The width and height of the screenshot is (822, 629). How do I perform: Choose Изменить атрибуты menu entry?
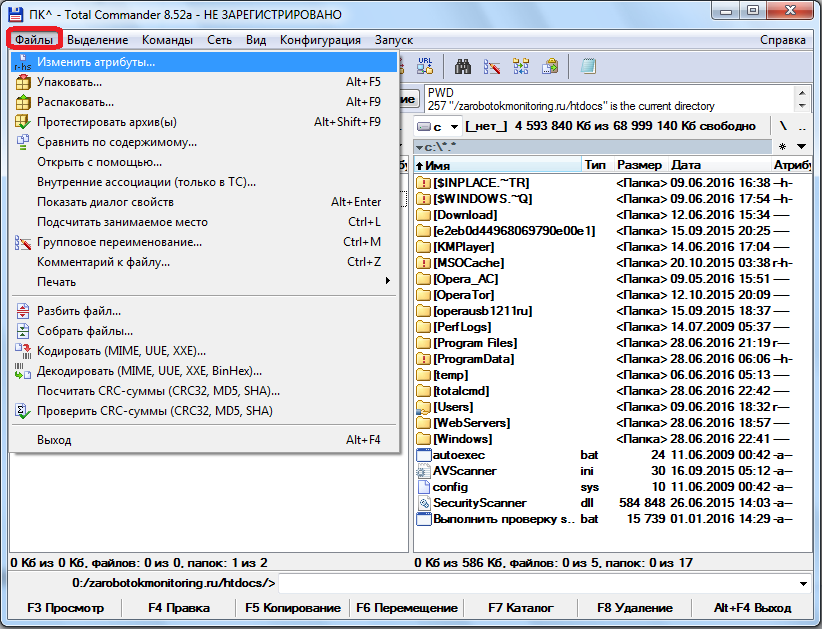(x=96, y=62)
